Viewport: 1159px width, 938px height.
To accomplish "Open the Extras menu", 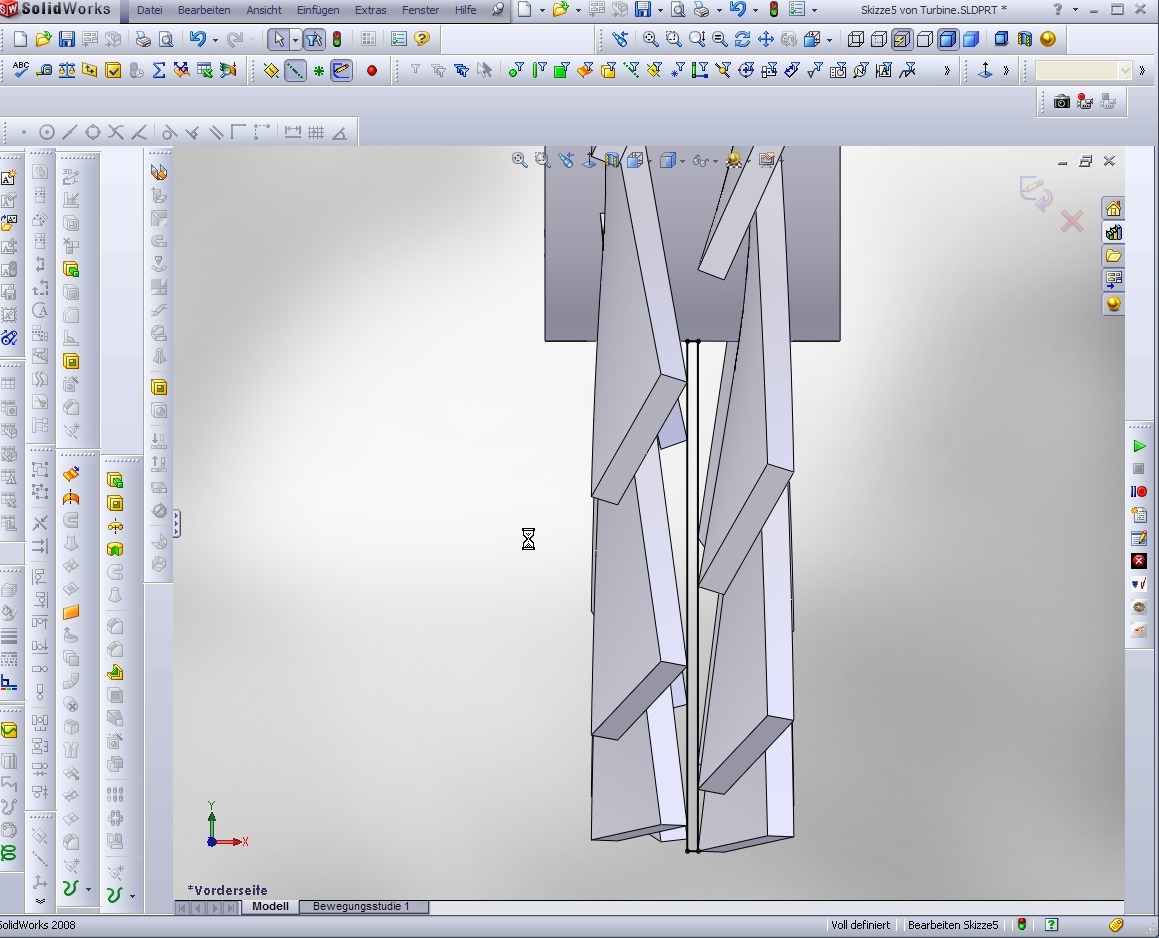I will (370, 10).
